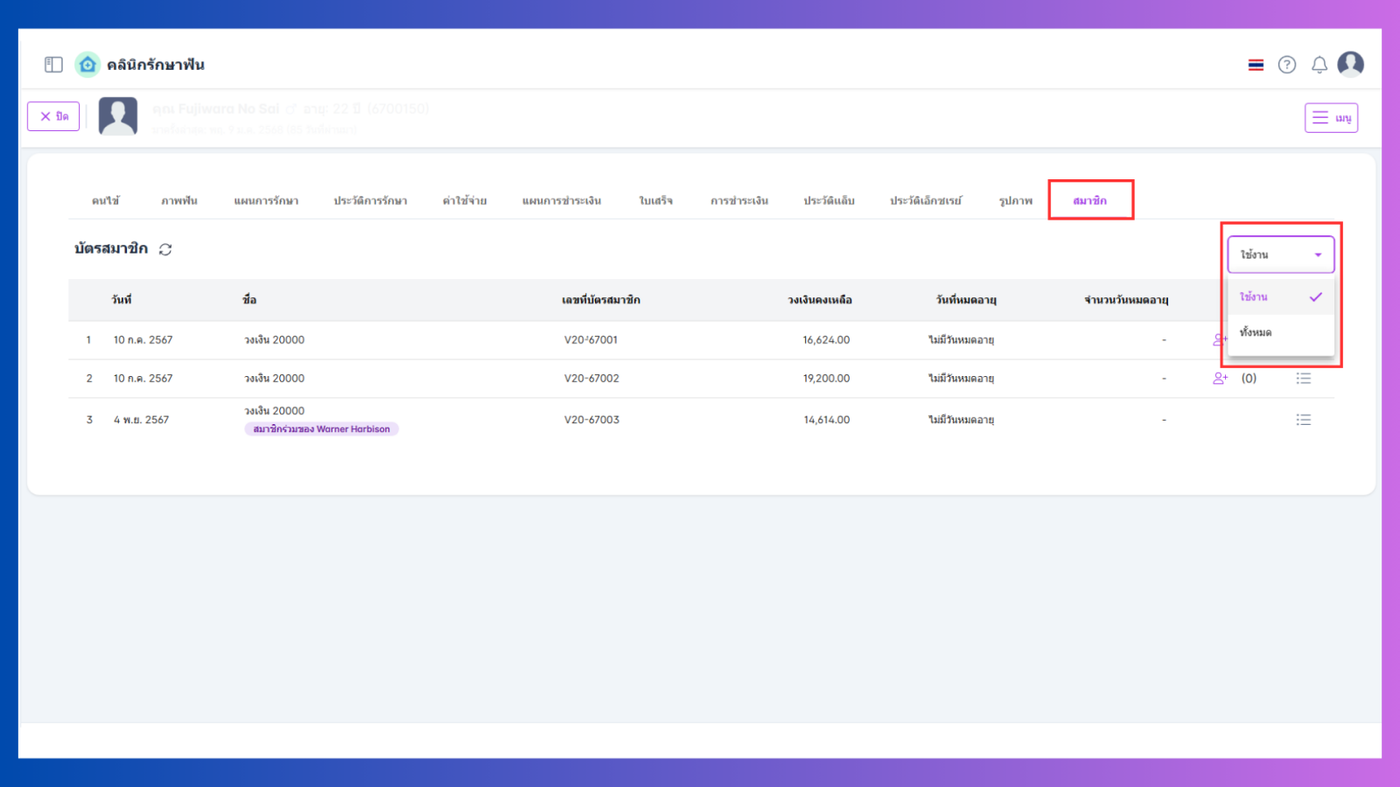The width and height of the screenshot is (1400, 787).
Task: Open list menu for card V20-67002
Action: point(1304,378)
